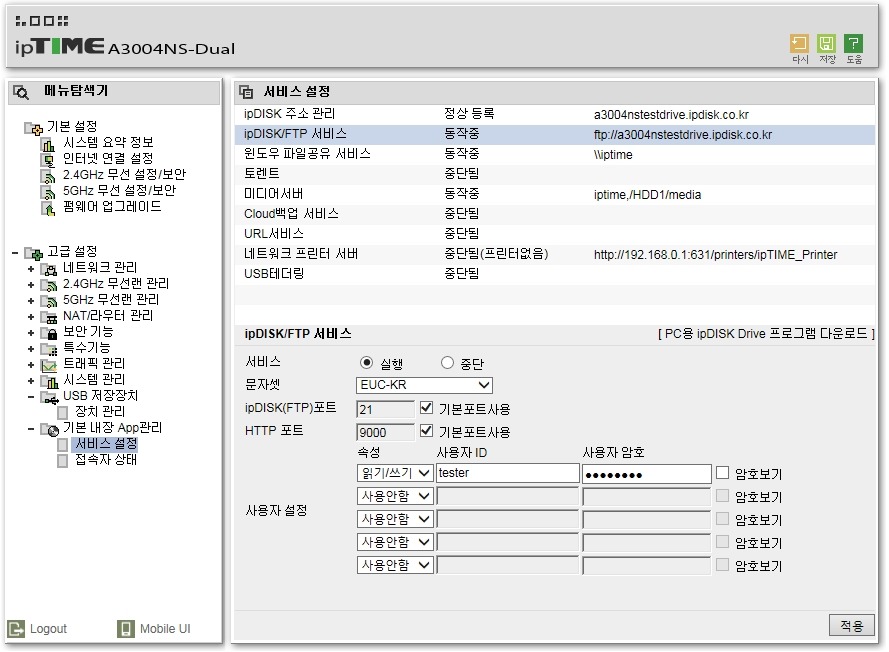Click the 시스템 요약 정보 chart icon
Image resolution: width=889 pixels, height=652 pixels.
click(x=49, y=145)
